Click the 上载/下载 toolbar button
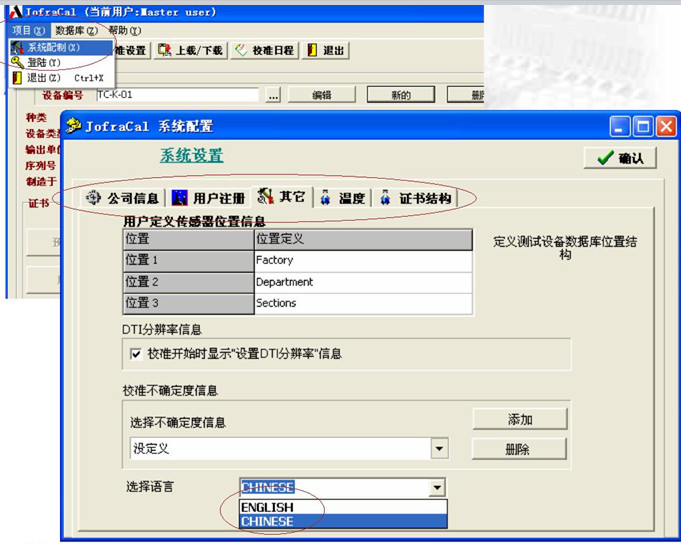Image resolution: width=681 pixels, height=544 pixels. (191, 50)
